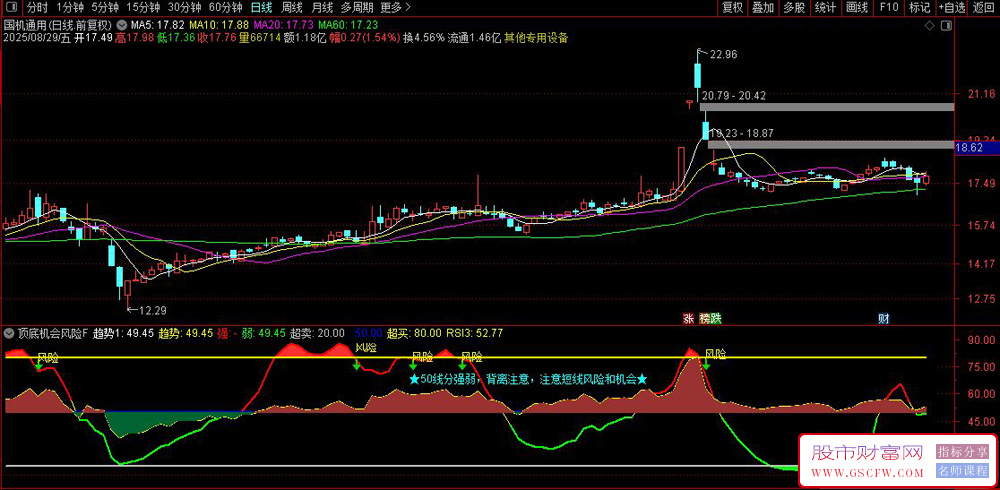Toggle the right-side panel icon
1000x490 pixels.
(946, 26)
